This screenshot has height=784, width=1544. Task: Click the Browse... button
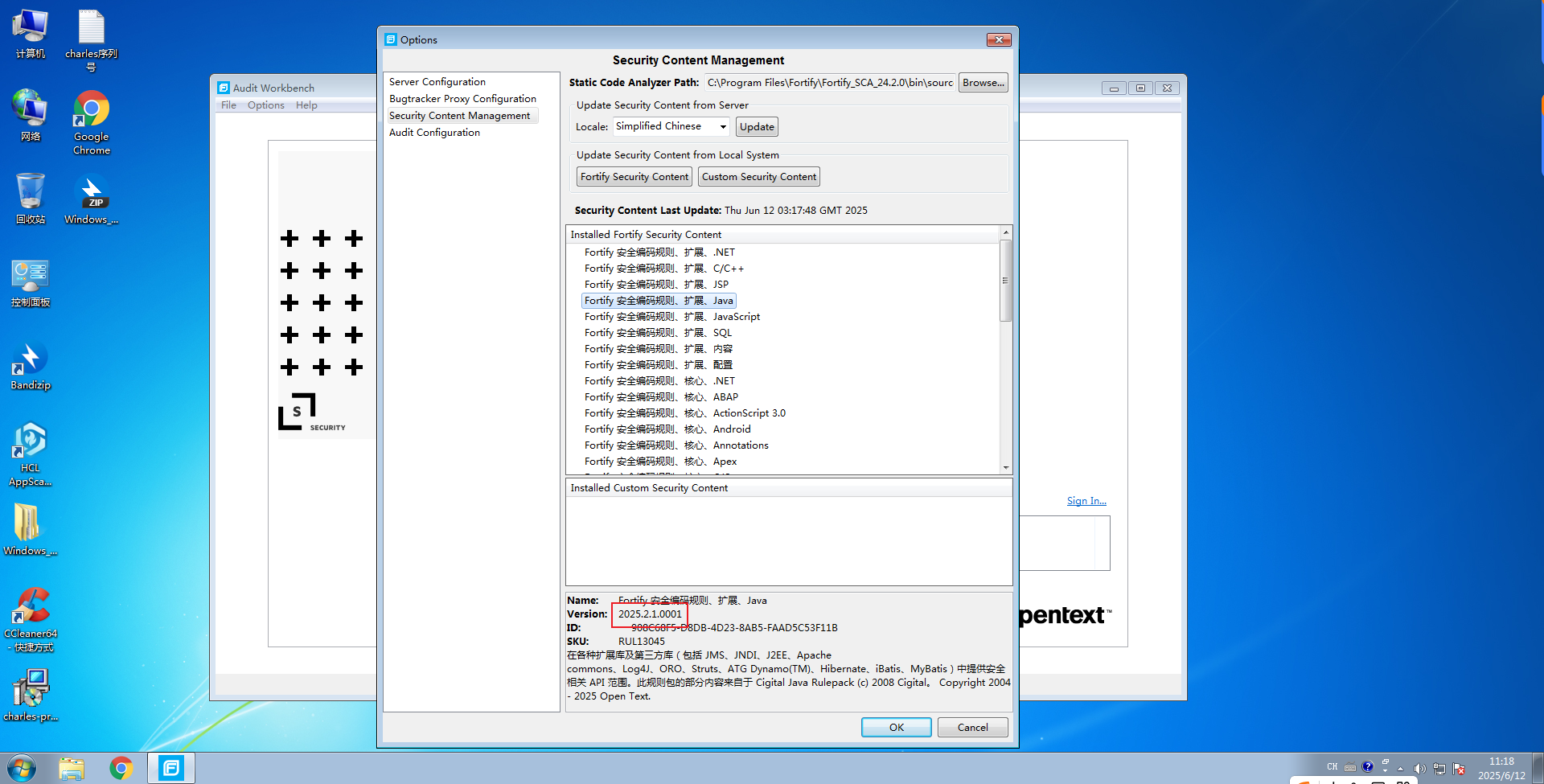[x=983, y=83]
